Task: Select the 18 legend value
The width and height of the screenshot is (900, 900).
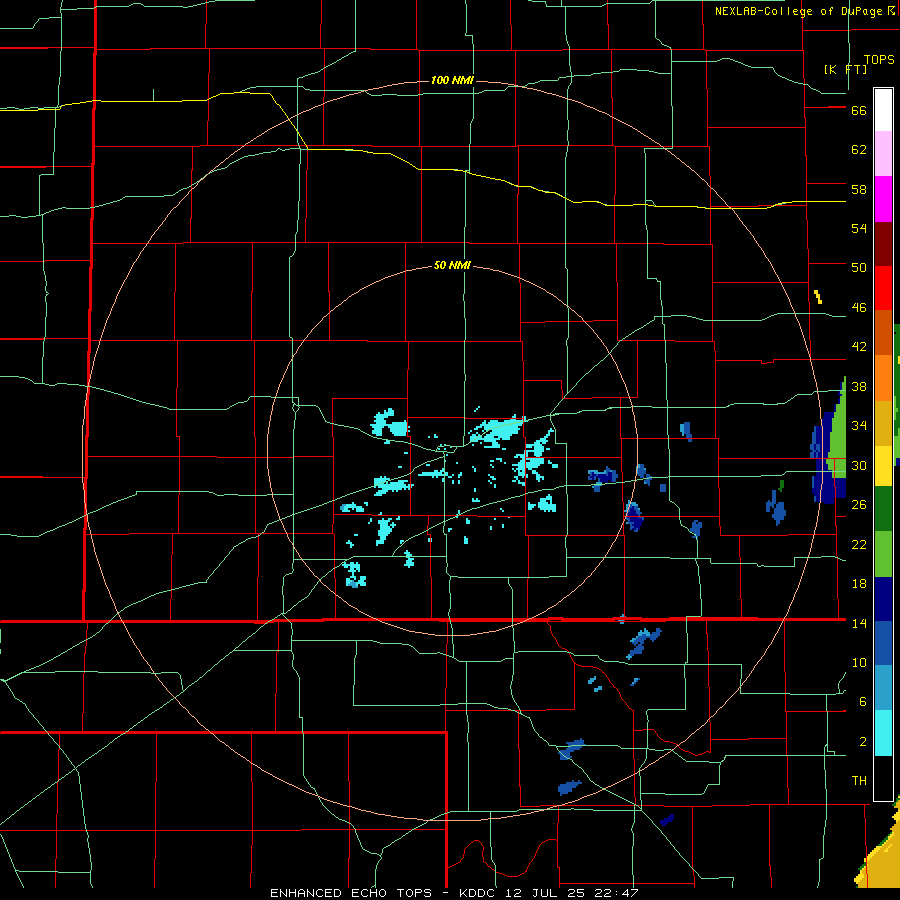Action: click(x=859, y=584)
